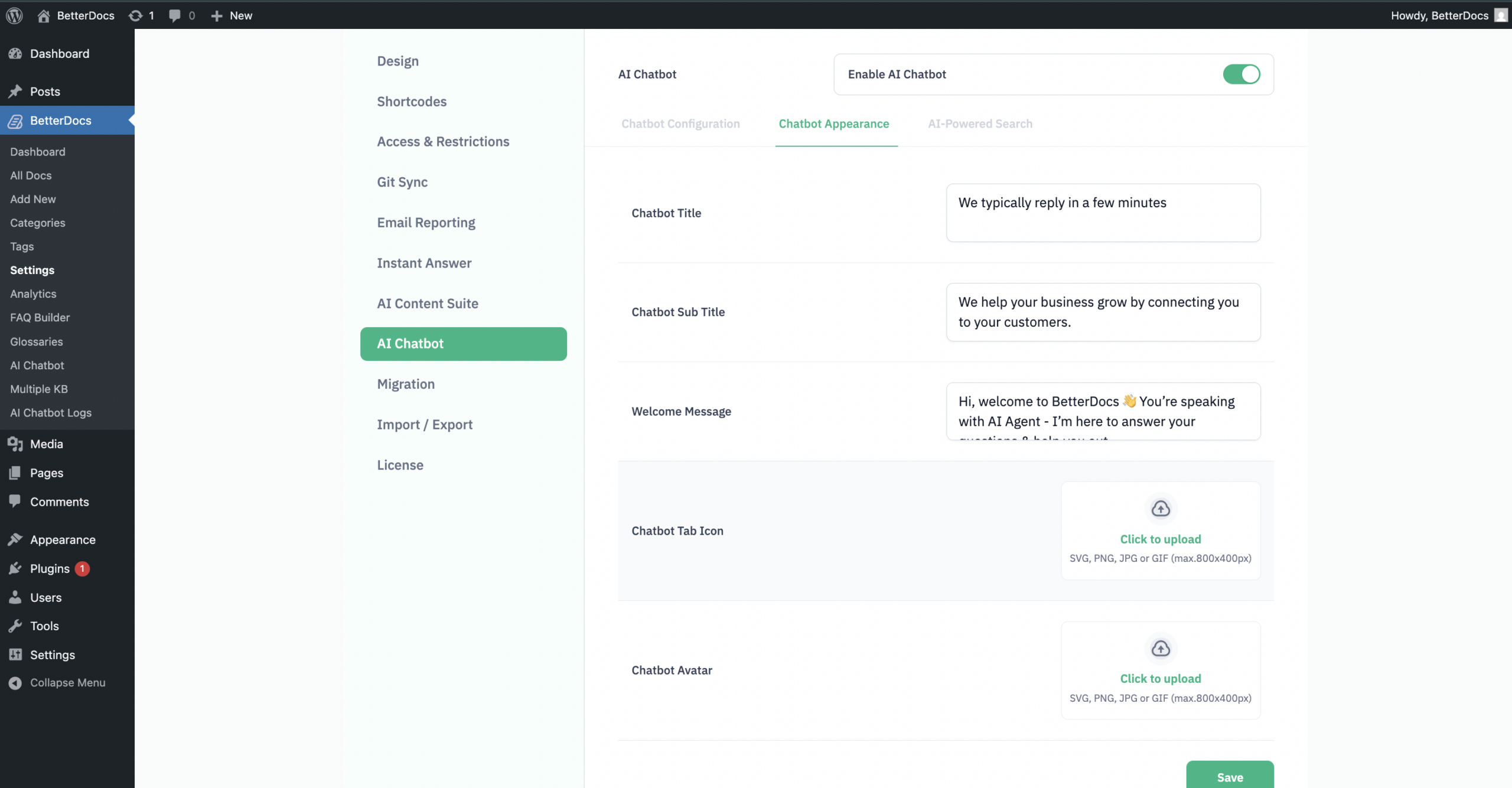Click the Chatbot Sub Title text field
1512x788 pixels.
pyautogui.click(x=1103, y=312)
